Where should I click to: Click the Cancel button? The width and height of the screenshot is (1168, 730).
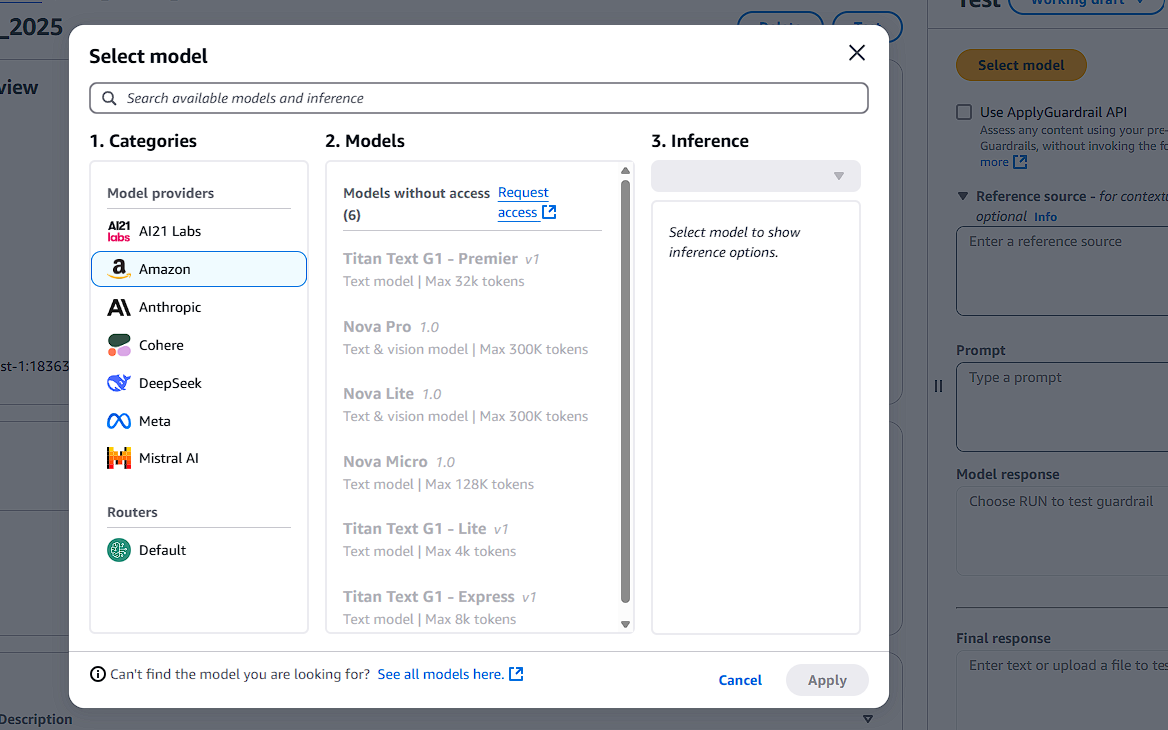740,680
